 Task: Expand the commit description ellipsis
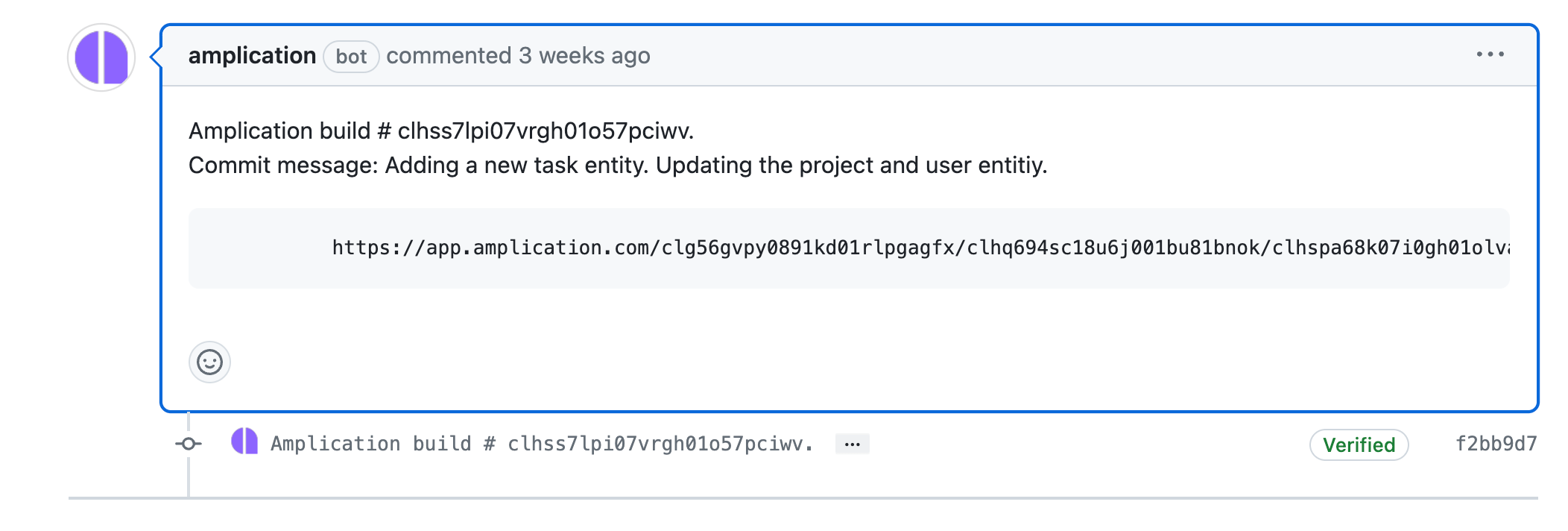852,444
